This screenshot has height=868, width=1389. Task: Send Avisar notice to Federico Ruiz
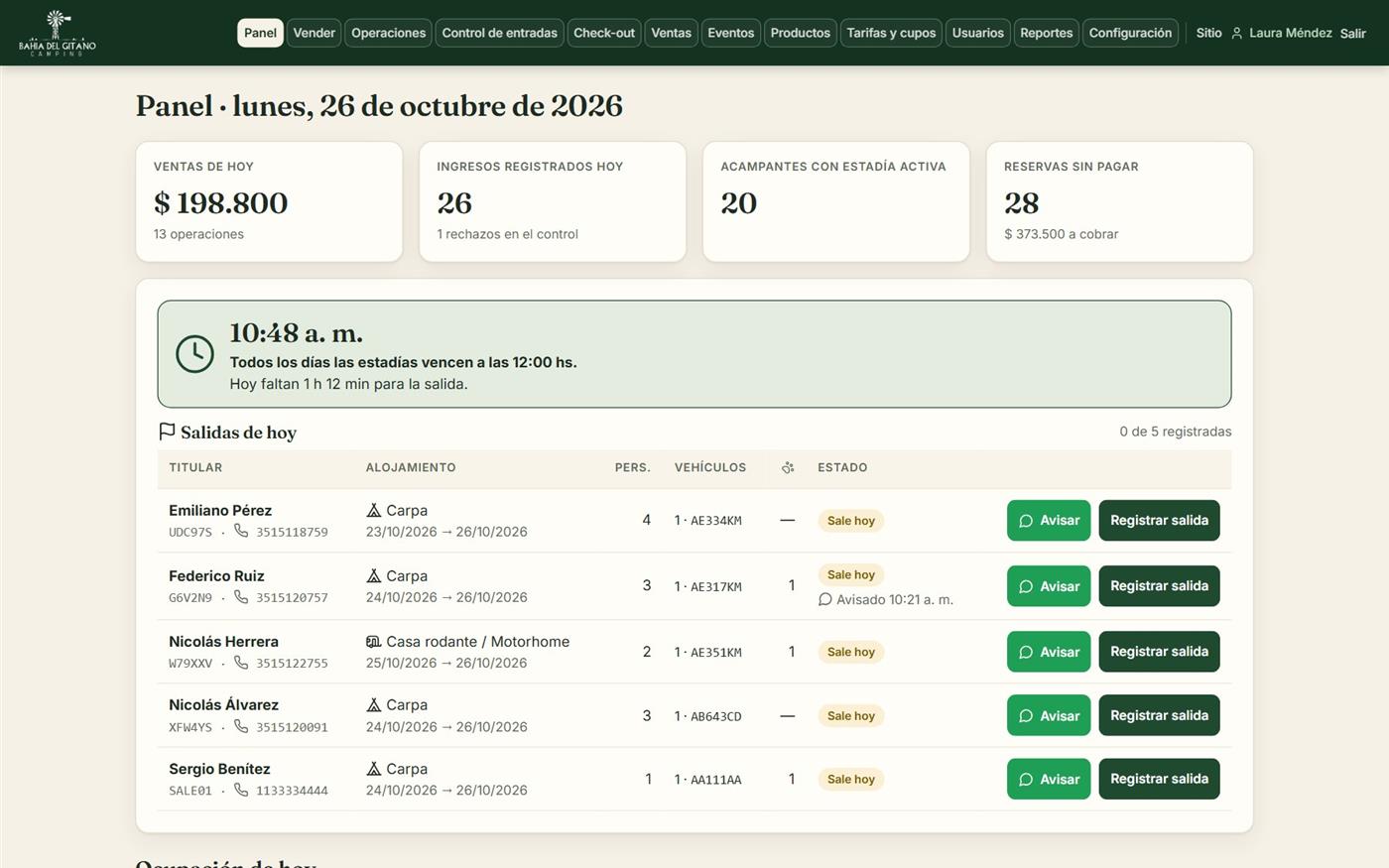pos(1049,586)
